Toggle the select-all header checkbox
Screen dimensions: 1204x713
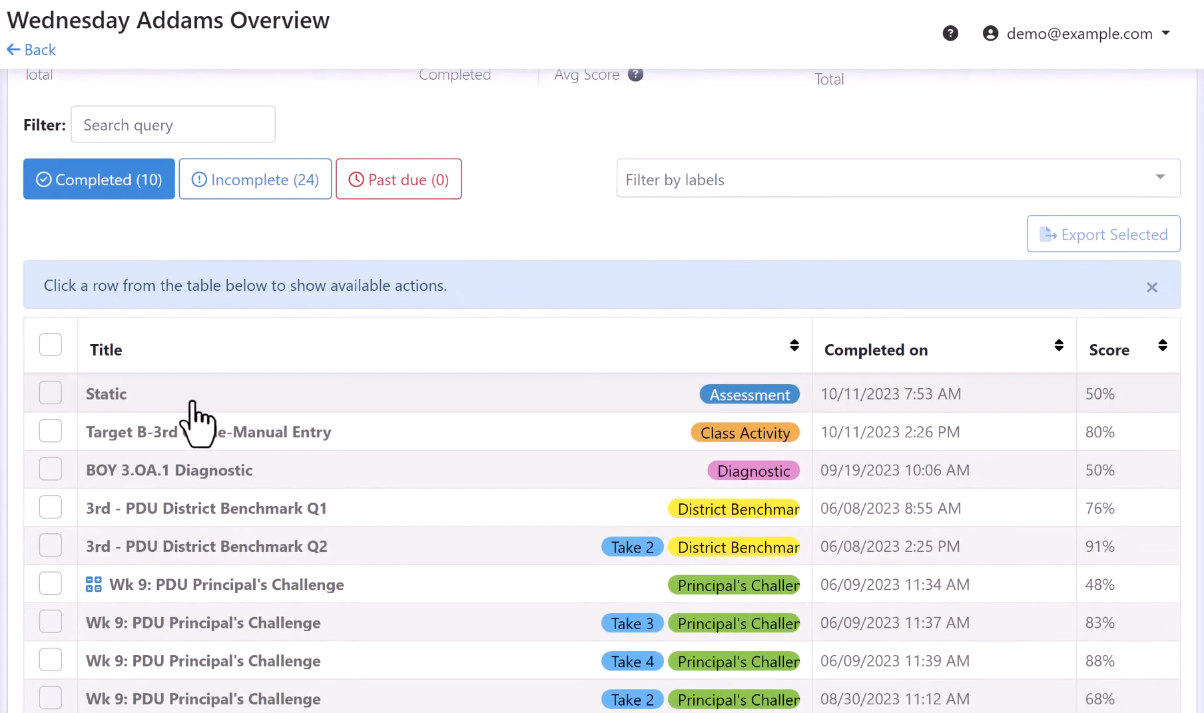[x=50, y=344]
